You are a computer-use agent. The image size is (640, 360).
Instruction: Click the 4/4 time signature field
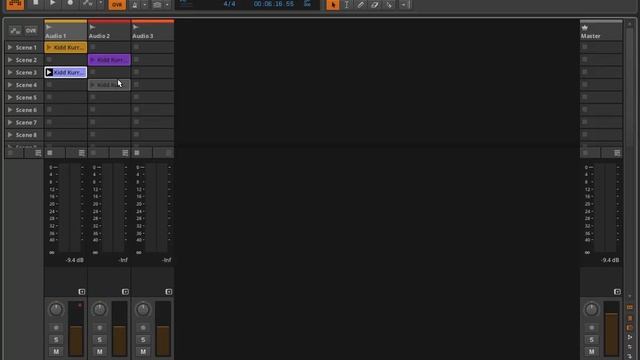coord(229,4)
